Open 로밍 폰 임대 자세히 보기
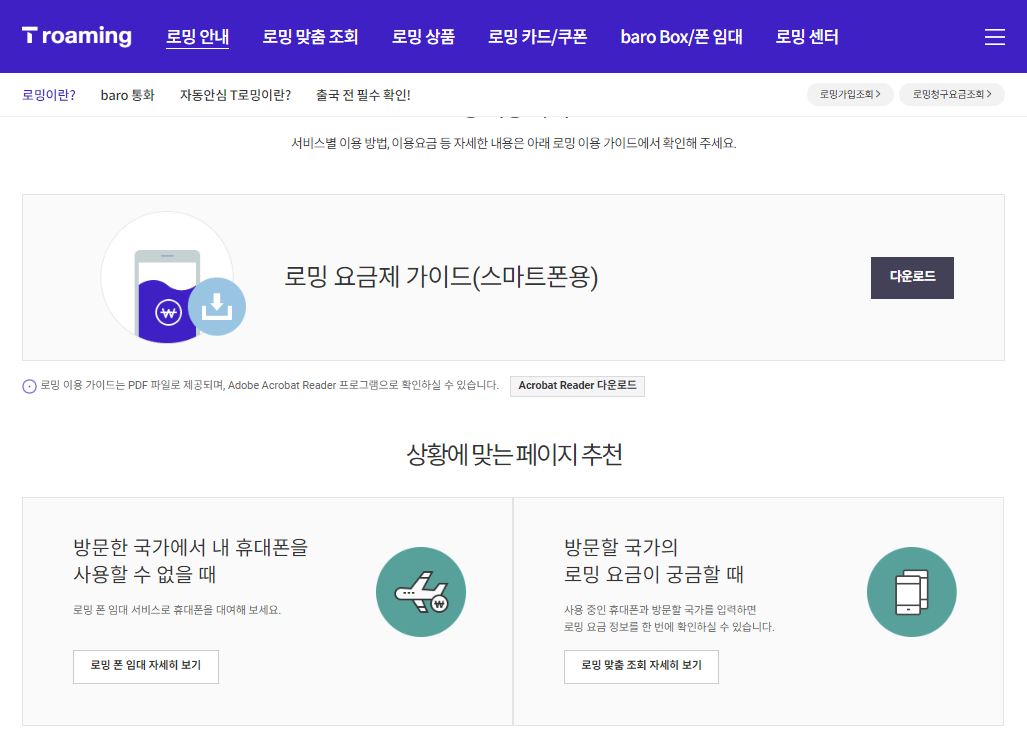Viewport: 1027px width, 755px height. [x=145, y=667]
